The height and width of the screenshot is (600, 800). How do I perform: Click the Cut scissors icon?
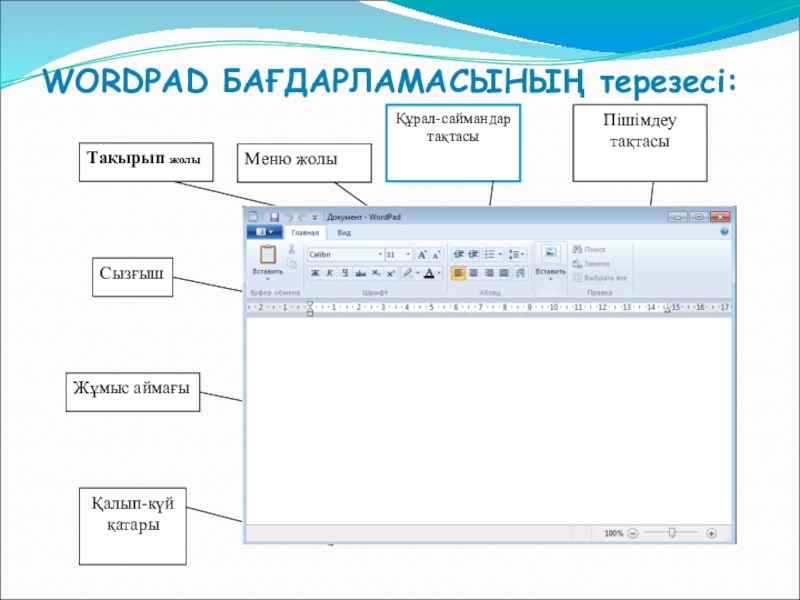tap(291, 249)
